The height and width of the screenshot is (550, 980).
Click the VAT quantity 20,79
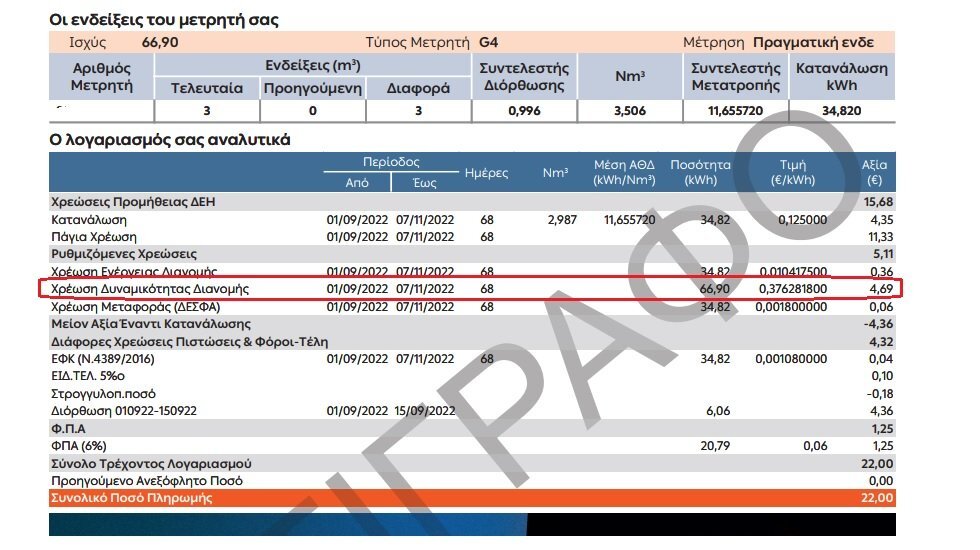click(715, 446)
